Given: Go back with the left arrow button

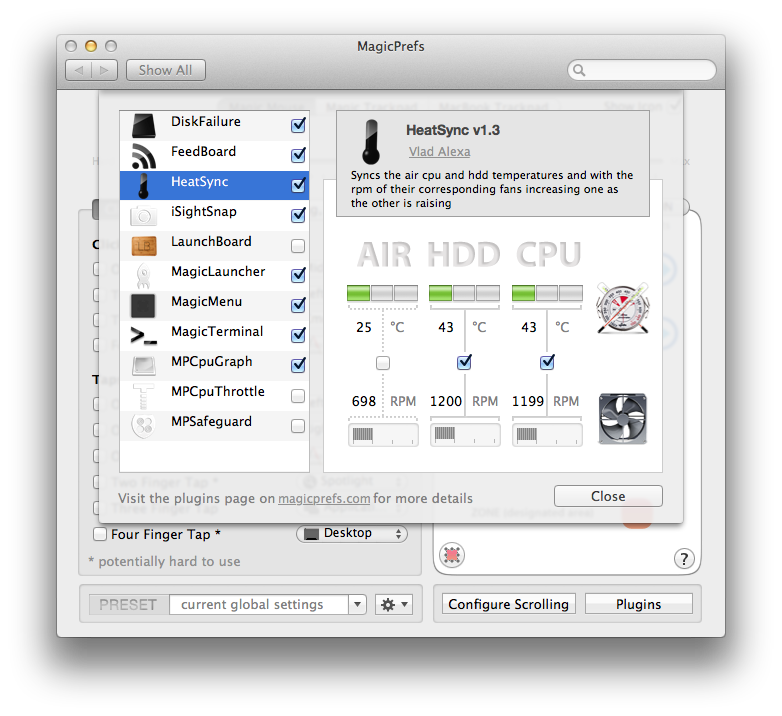Looking at the screenshot, I should 79,70.
